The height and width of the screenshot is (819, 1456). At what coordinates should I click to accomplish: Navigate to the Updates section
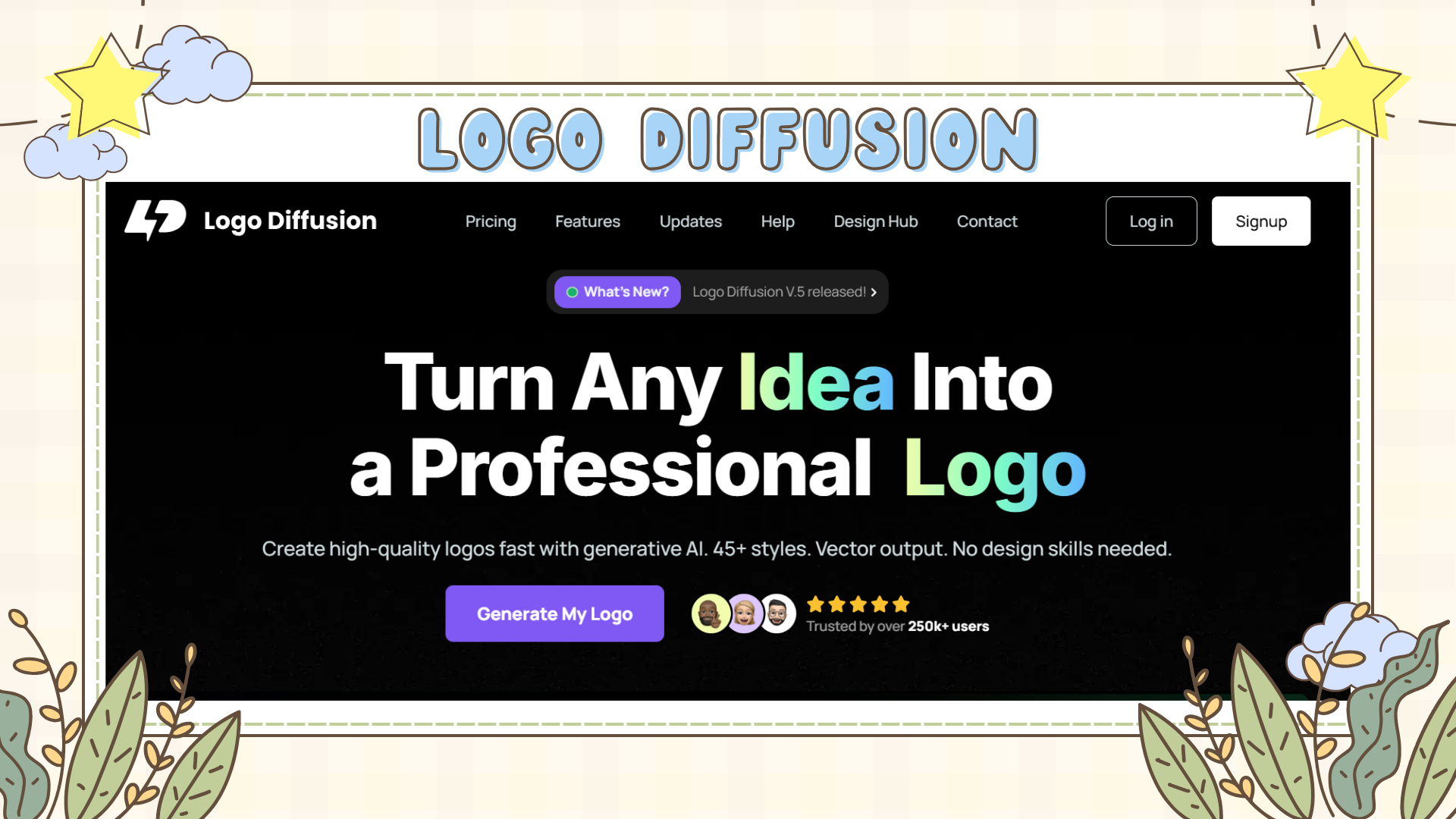(690, 221)
